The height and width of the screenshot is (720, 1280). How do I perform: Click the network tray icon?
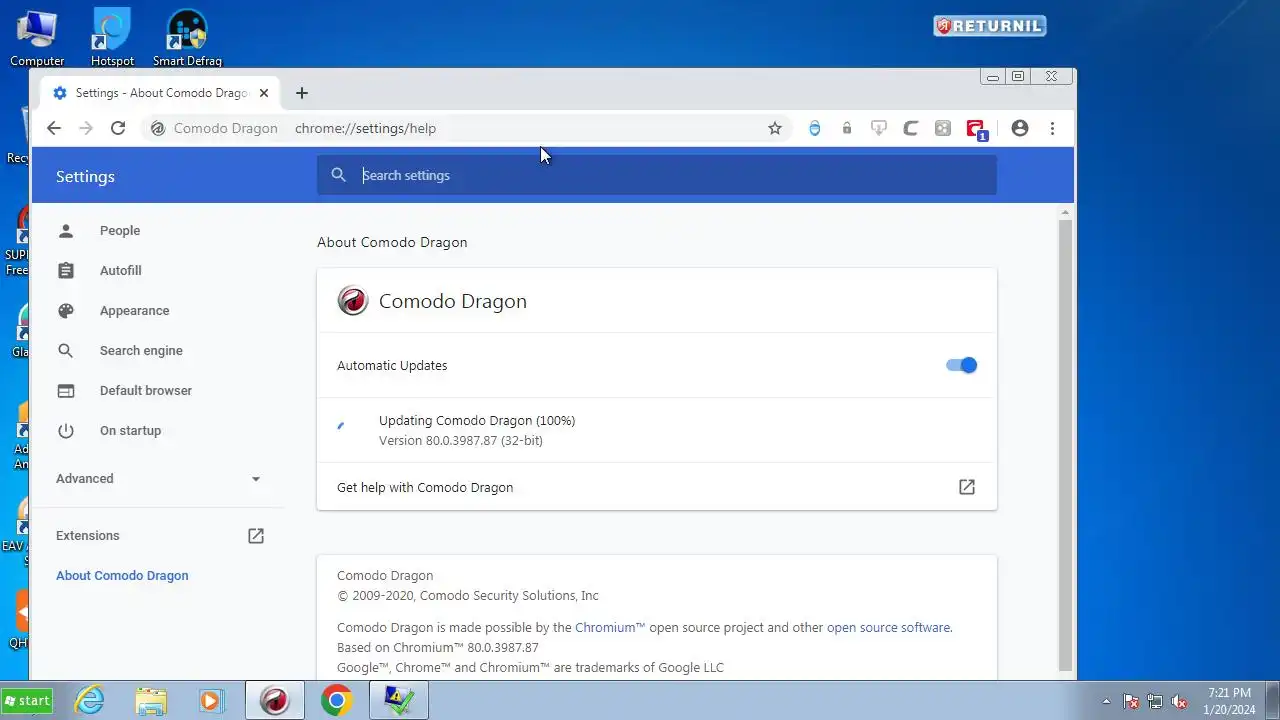(1155, 702)
